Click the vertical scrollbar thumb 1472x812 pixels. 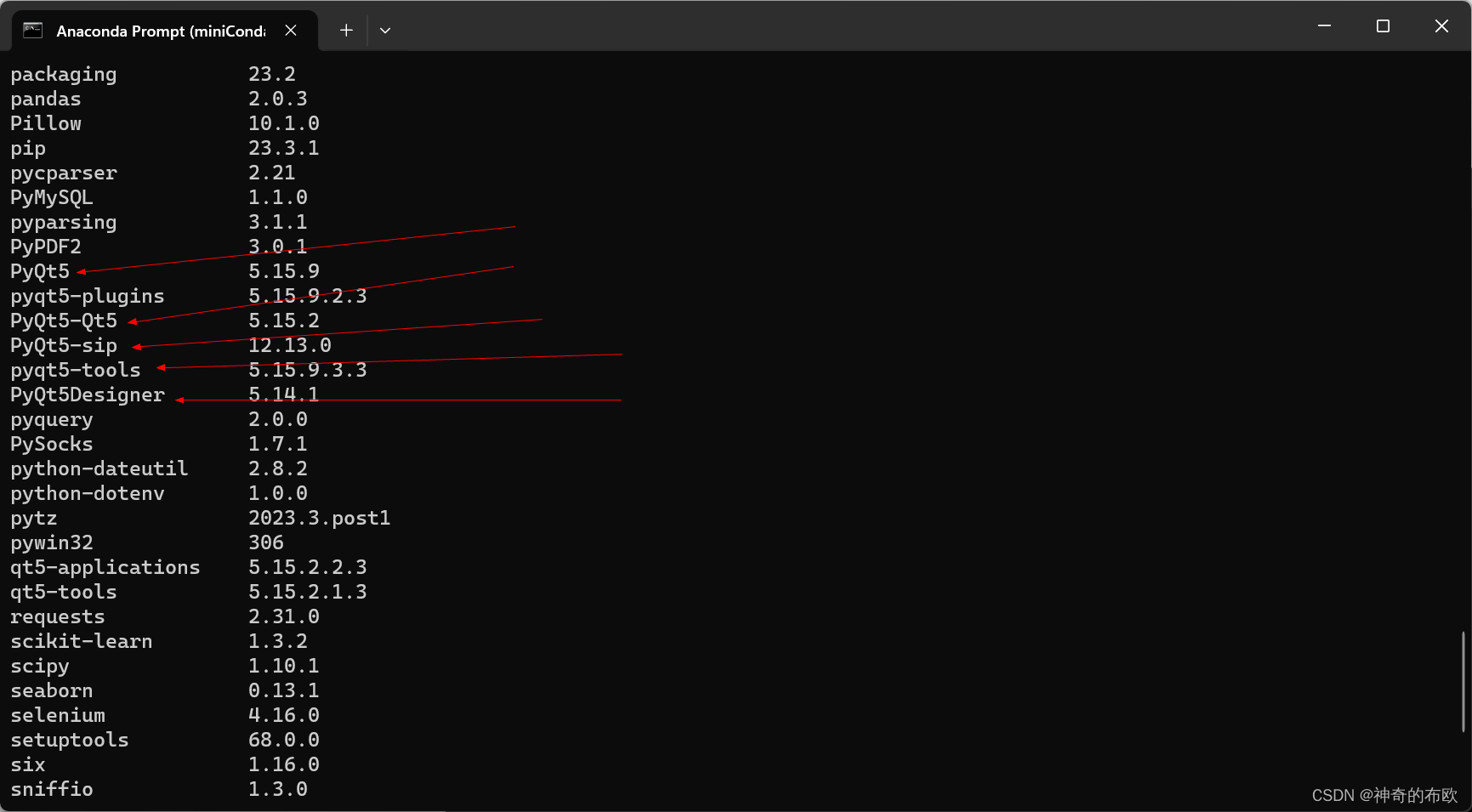[1463, 681]
